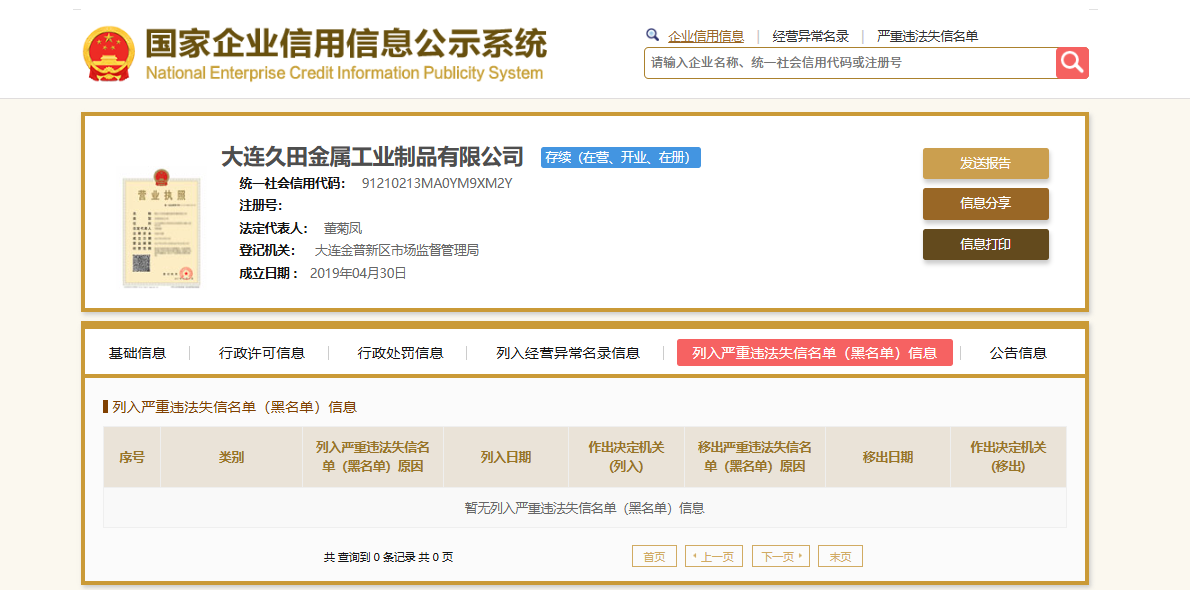Viewport: 1190px width, 590px height.
Task: Open the business license thumbnail image
Action: click(x=162, y=229)
